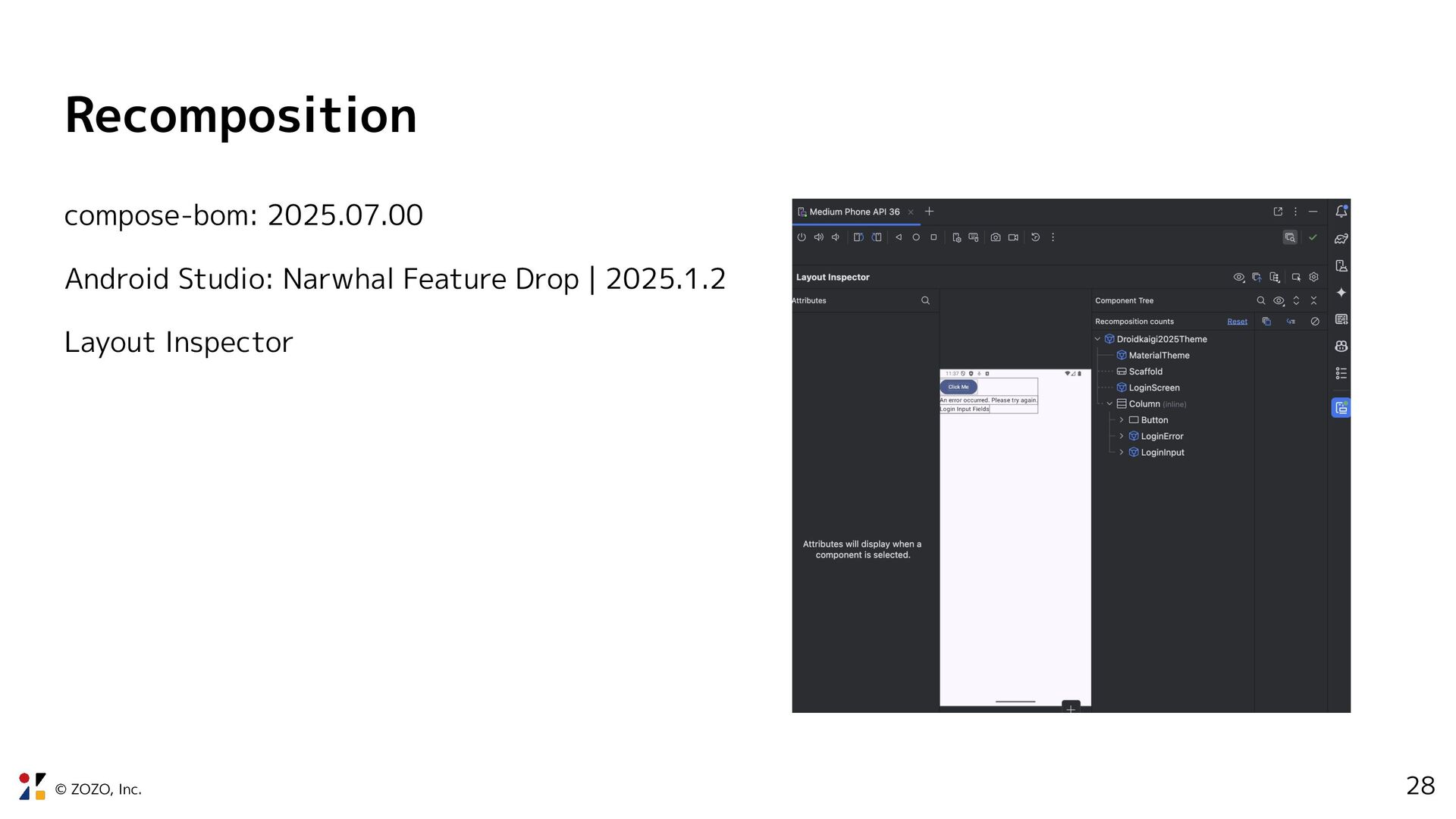
Task: Select Scaffold tree item
Action: pyautogui.click(x=1145, y=372)
